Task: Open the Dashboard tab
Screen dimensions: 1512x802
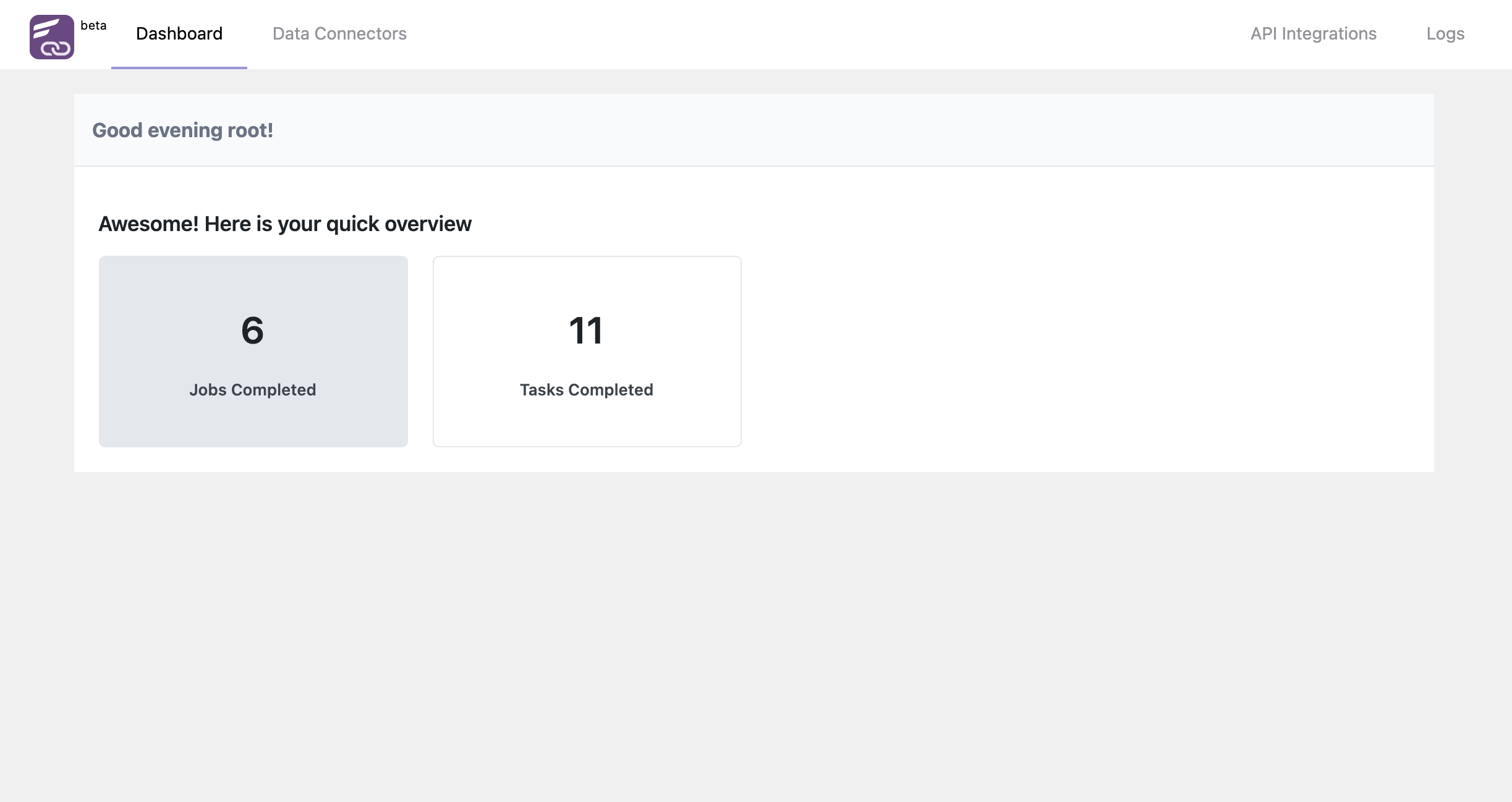Action: 179,34
